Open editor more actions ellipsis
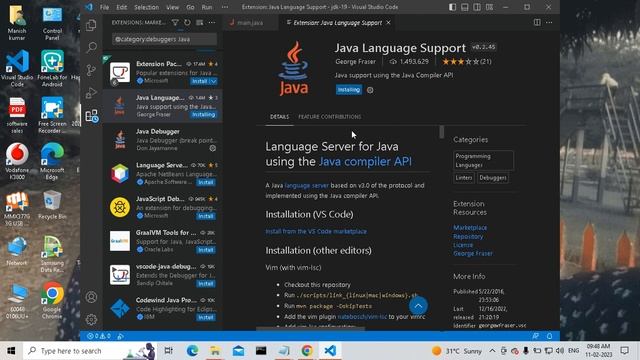The height and width of the screenshot is (360, 640). pos(549,22)
